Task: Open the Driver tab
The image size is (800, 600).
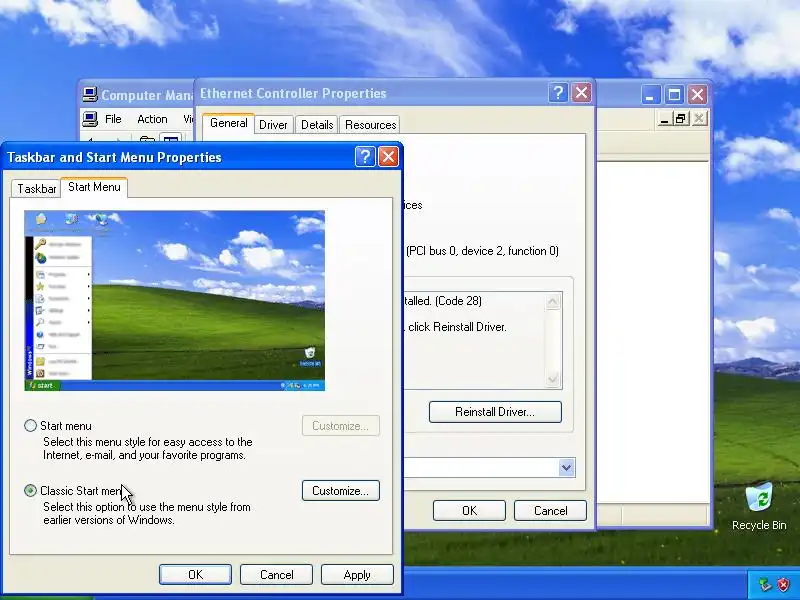Action: [x=273, y=125]
